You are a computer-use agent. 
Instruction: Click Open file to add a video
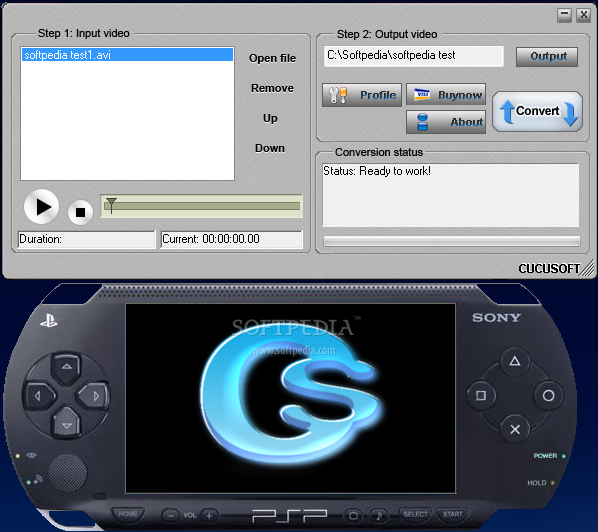[x=272, y=58]
